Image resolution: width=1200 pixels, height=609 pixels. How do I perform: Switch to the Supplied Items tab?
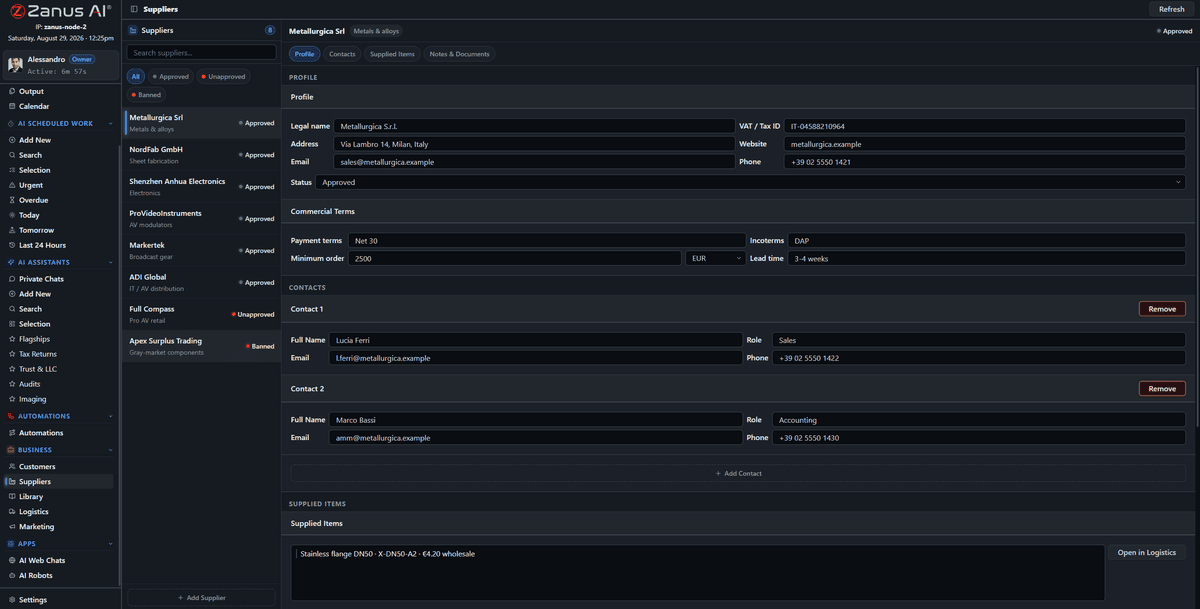pos(392,54)
